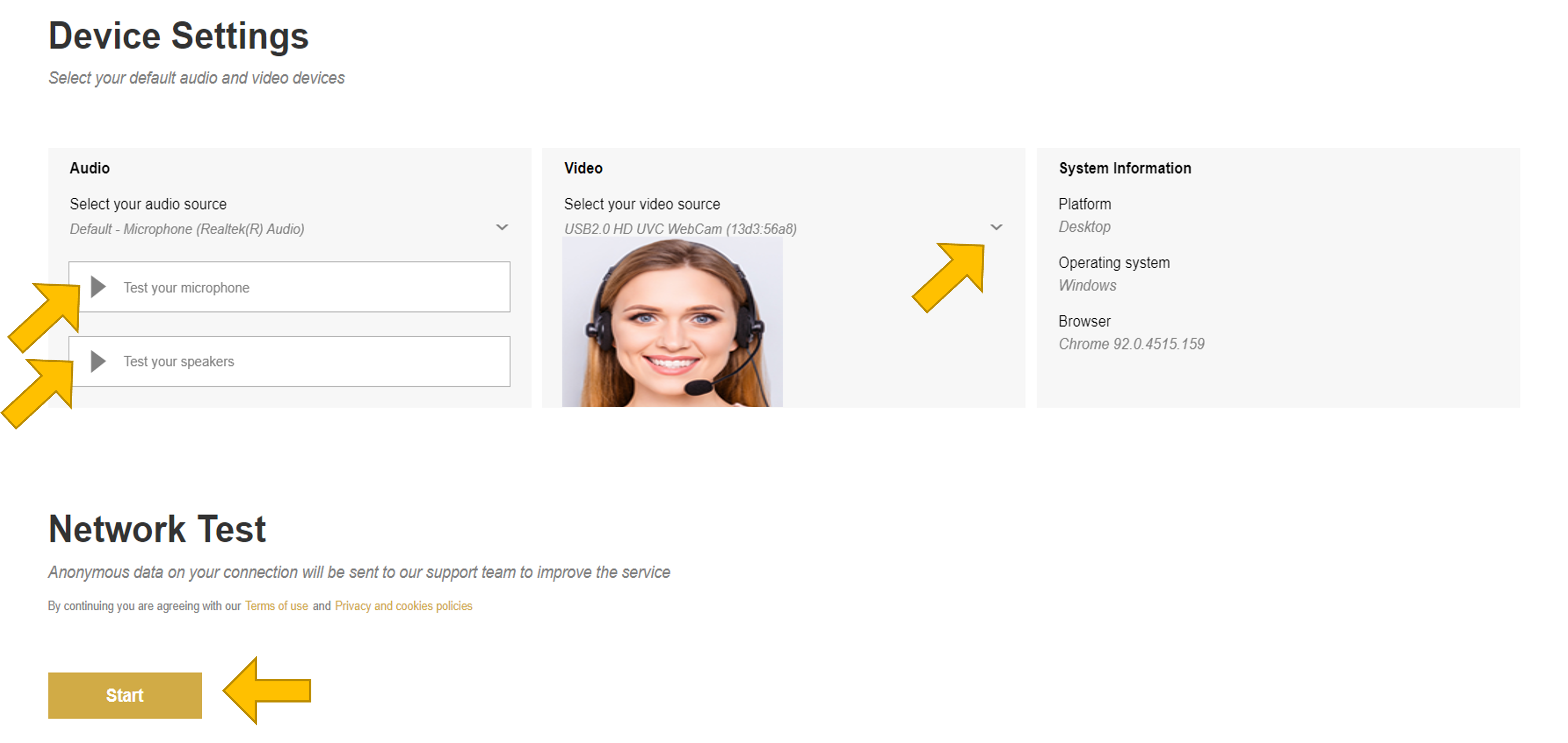This screenshot has width=1568, height=743.
Task: Click the Chrome 92.0.4515.159 browser value
Action: [1131, 344]
